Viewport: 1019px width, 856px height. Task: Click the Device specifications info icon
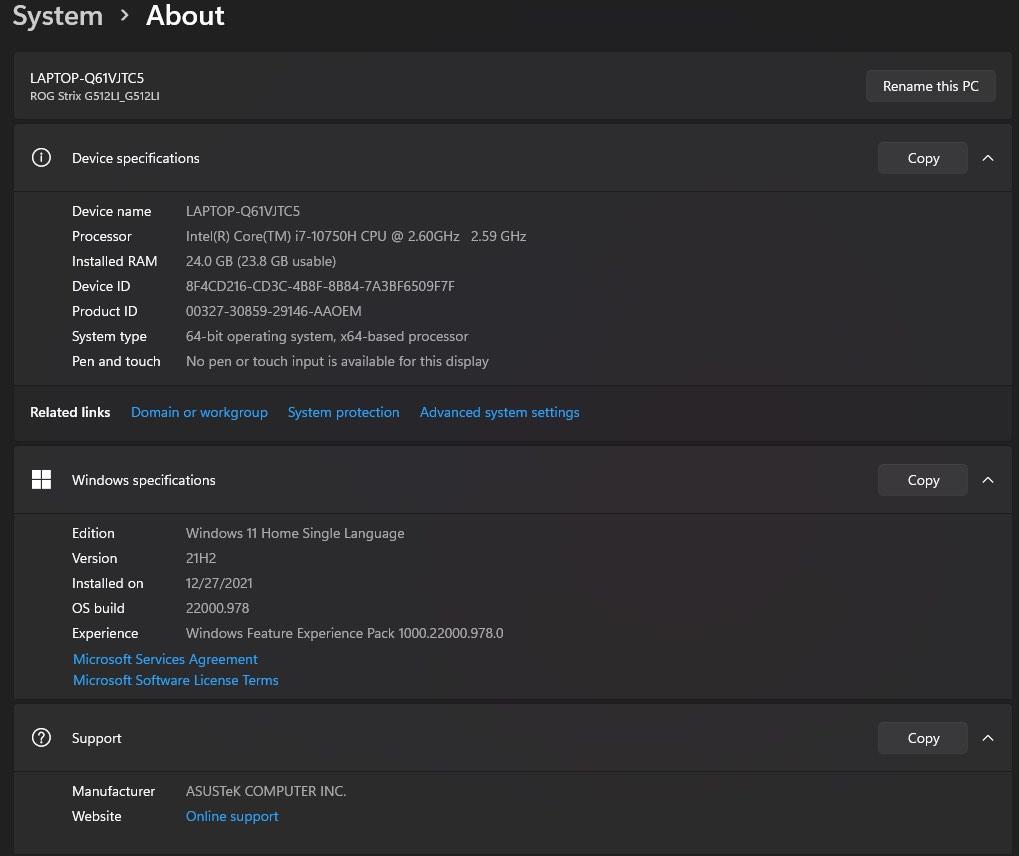pos(41,158)
